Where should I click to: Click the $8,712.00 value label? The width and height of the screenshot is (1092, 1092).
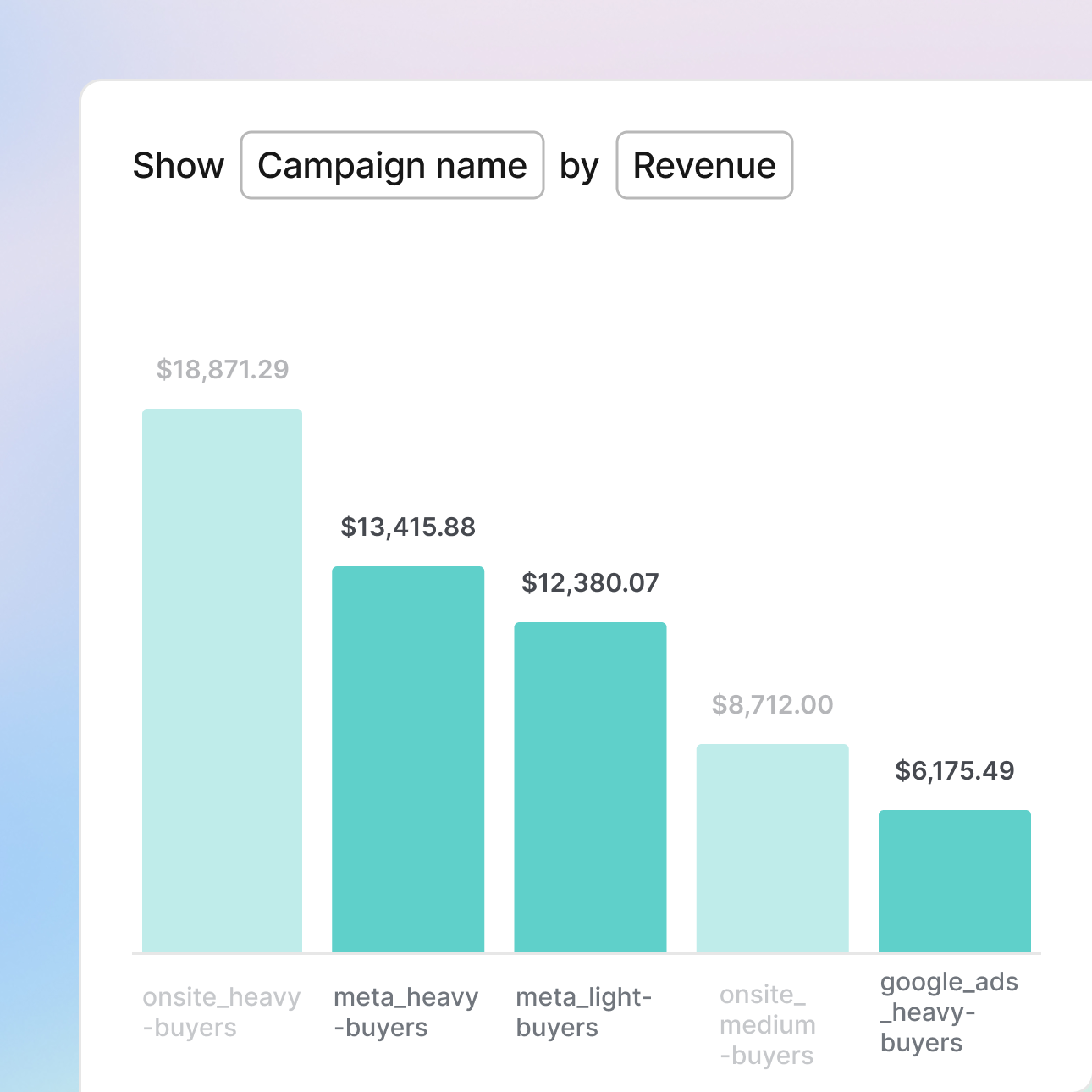pos(772,705)
